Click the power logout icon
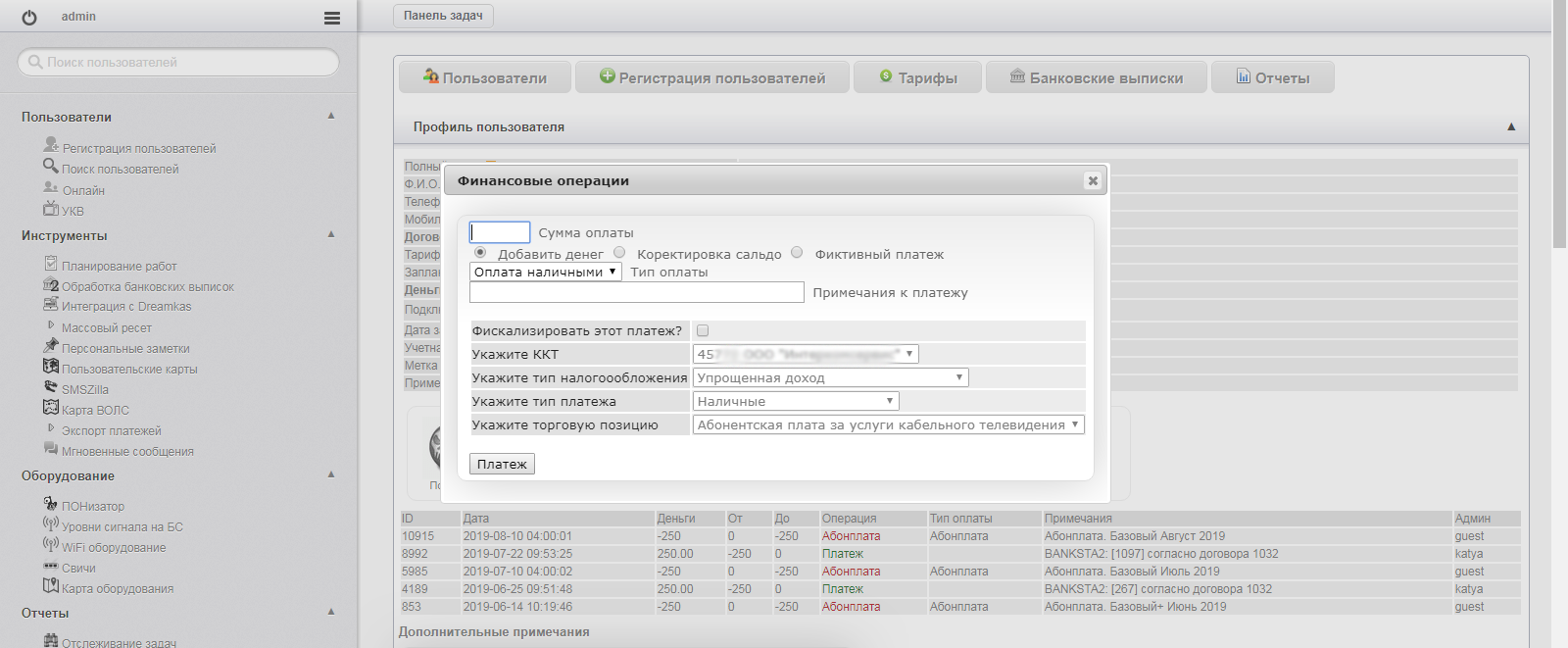1568x648 pixels. [29, 18]
